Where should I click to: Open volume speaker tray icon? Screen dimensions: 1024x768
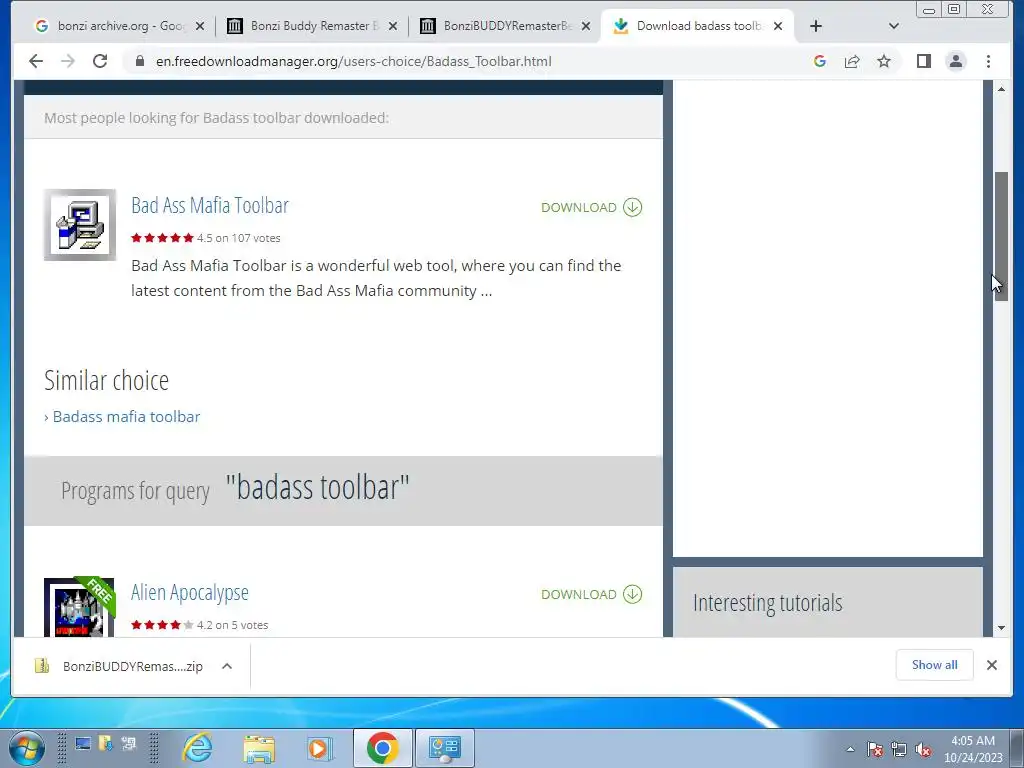[923, 750]
